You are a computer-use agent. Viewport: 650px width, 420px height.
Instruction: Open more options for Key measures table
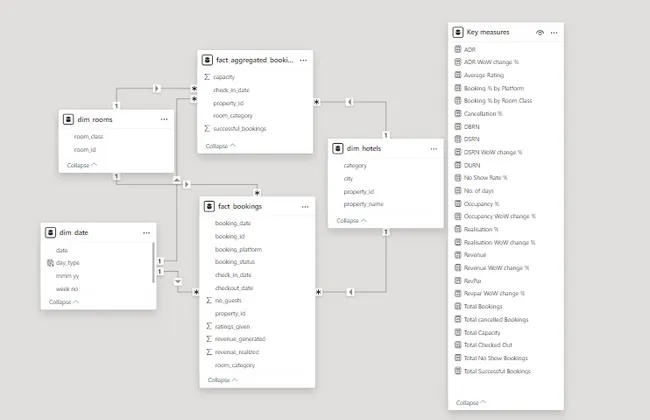[x=555, y=33]
